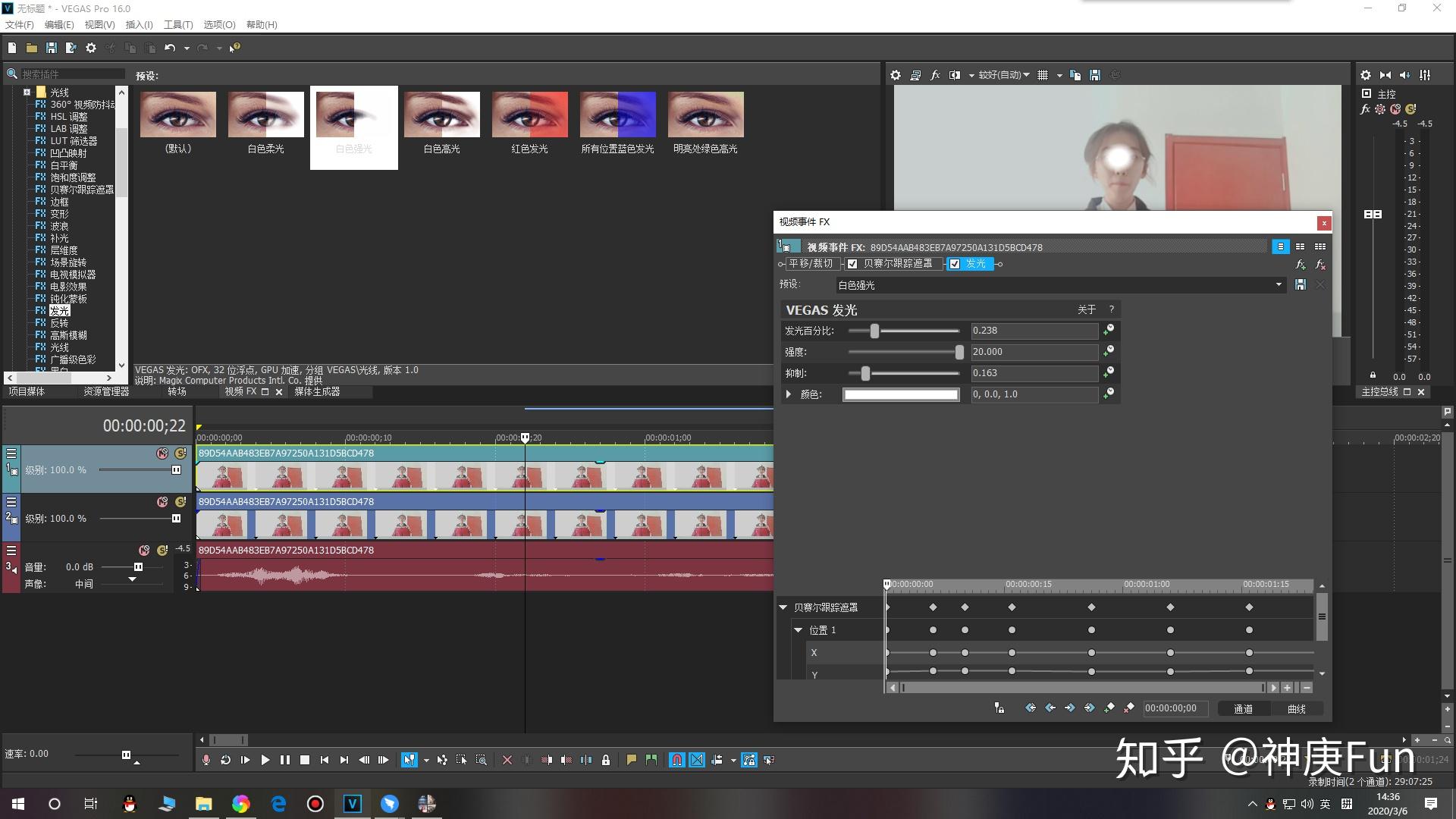Uncheck the 发光 effect checkbox

[x=955, y=264]
